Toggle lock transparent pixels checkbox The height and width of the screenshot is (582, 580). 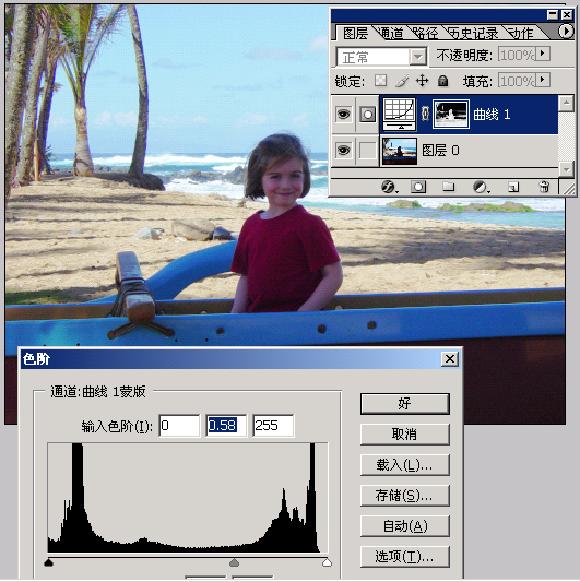[x=381, y=81]
